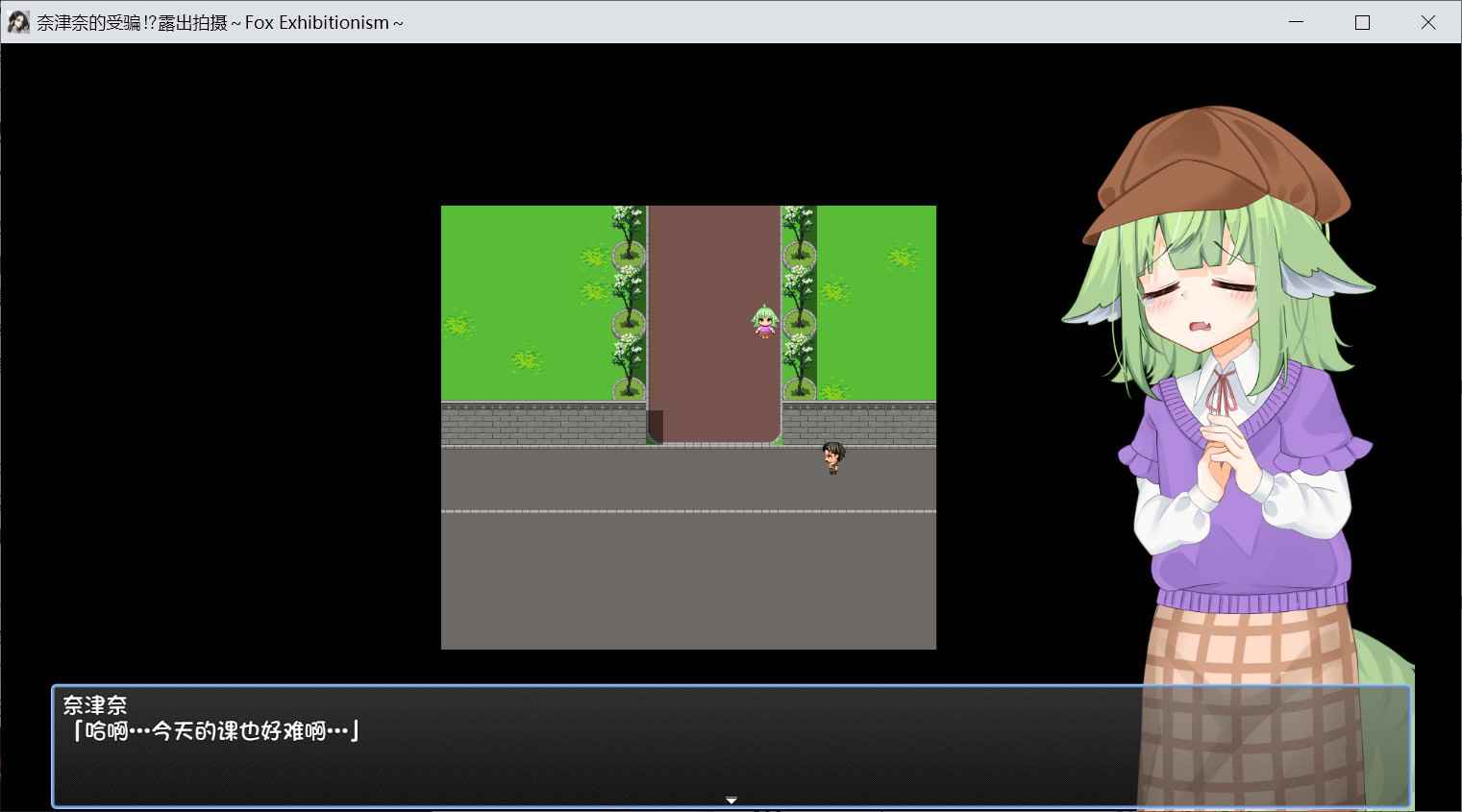Click the green-haired girl sprite on the path
The height and width of the screenshot is (812, 1462).
(764, 322)
